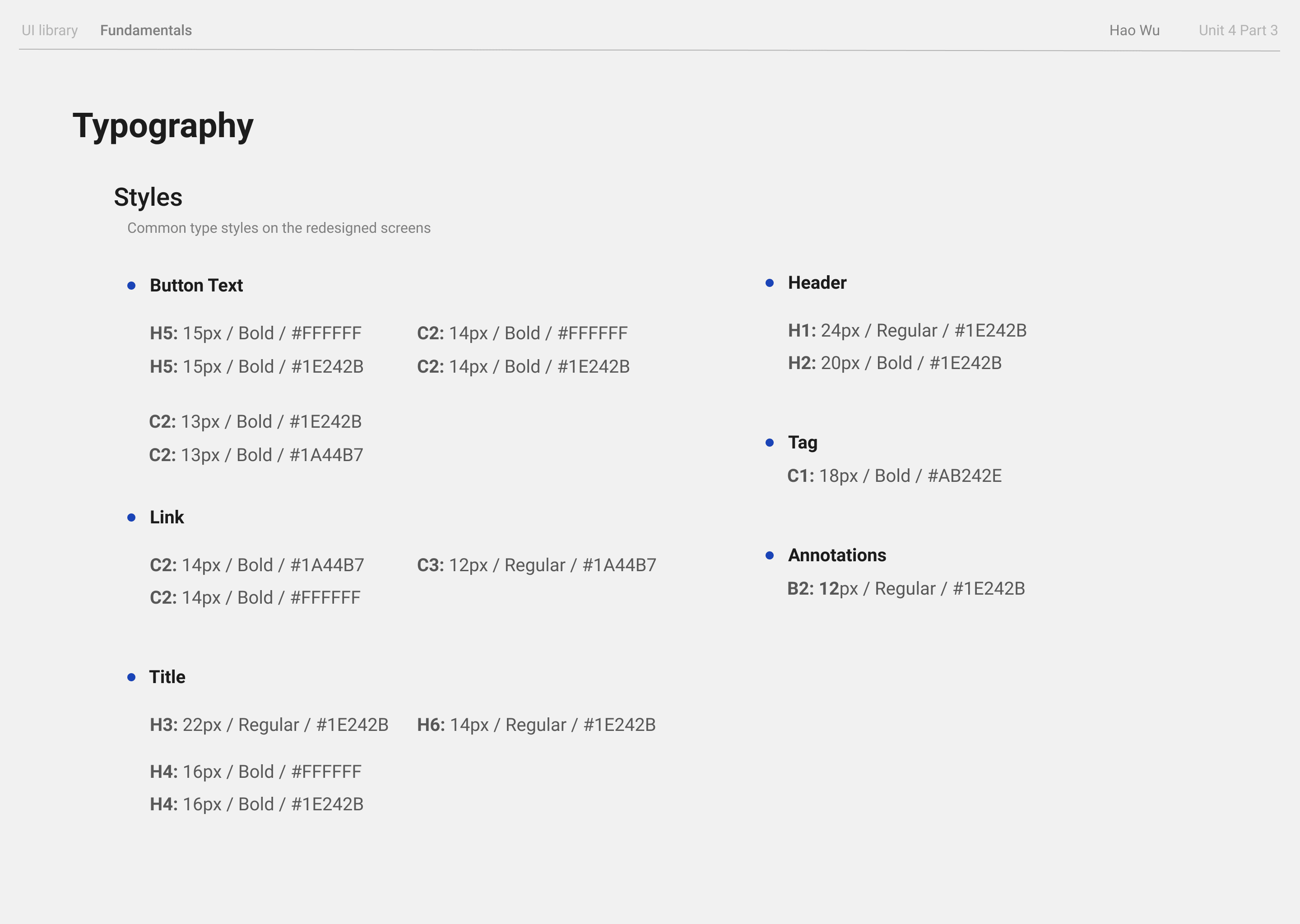1300x924 pixels.
Task: Click the blue bullet beside Annotations
Action: point(770,555)
